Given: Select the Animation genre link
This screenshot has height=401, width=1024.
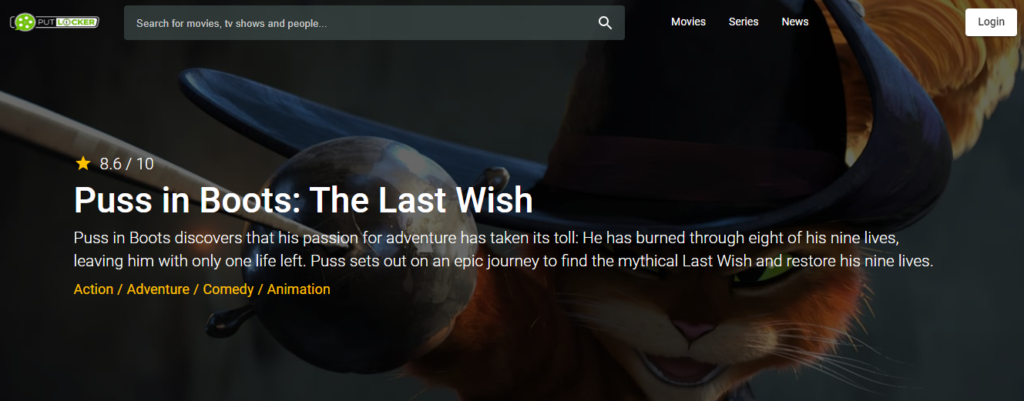Looking at the screenshot, I should [x=298, y=289].
